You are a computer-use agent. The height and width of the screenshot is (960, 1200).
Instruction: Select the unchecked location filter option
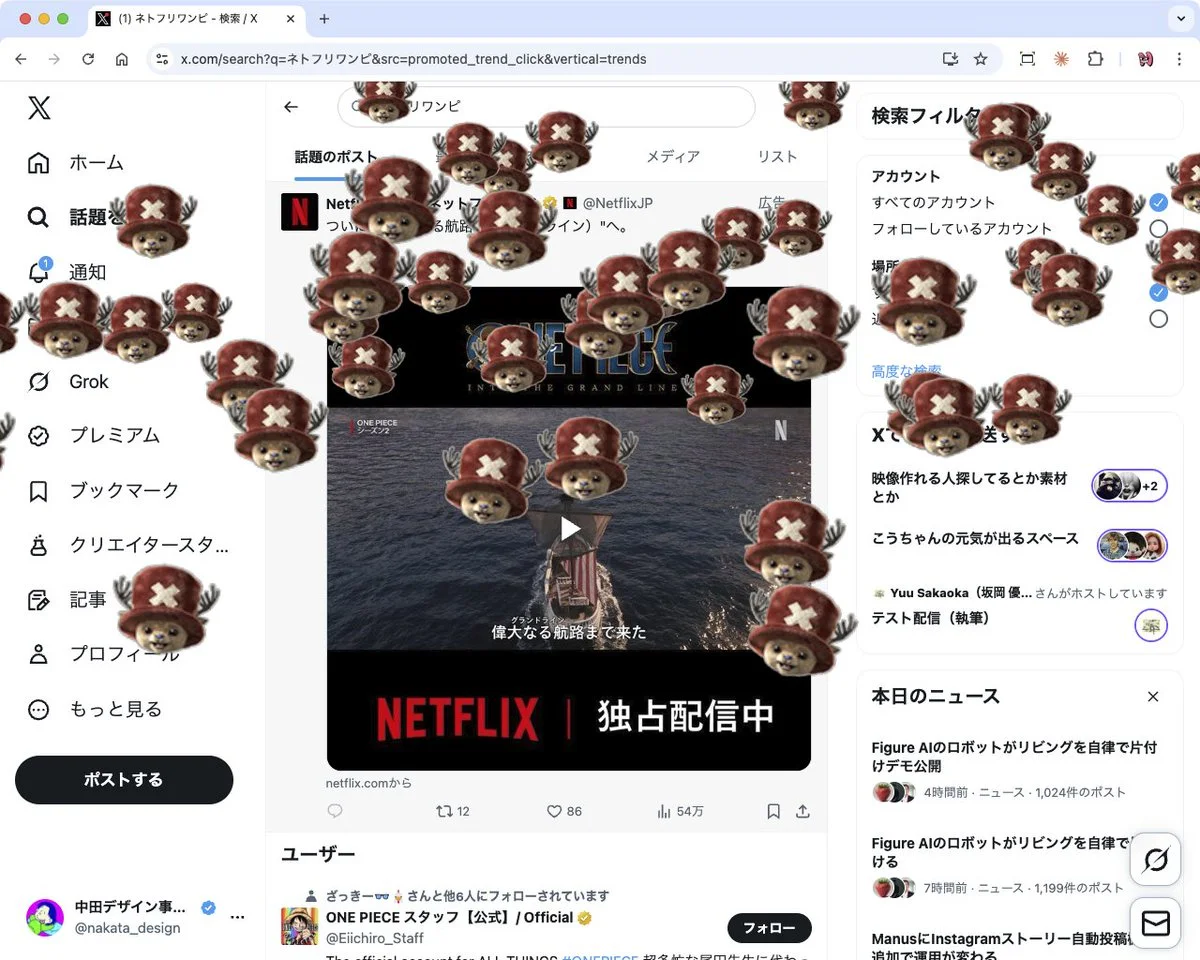click(1158, 318)
